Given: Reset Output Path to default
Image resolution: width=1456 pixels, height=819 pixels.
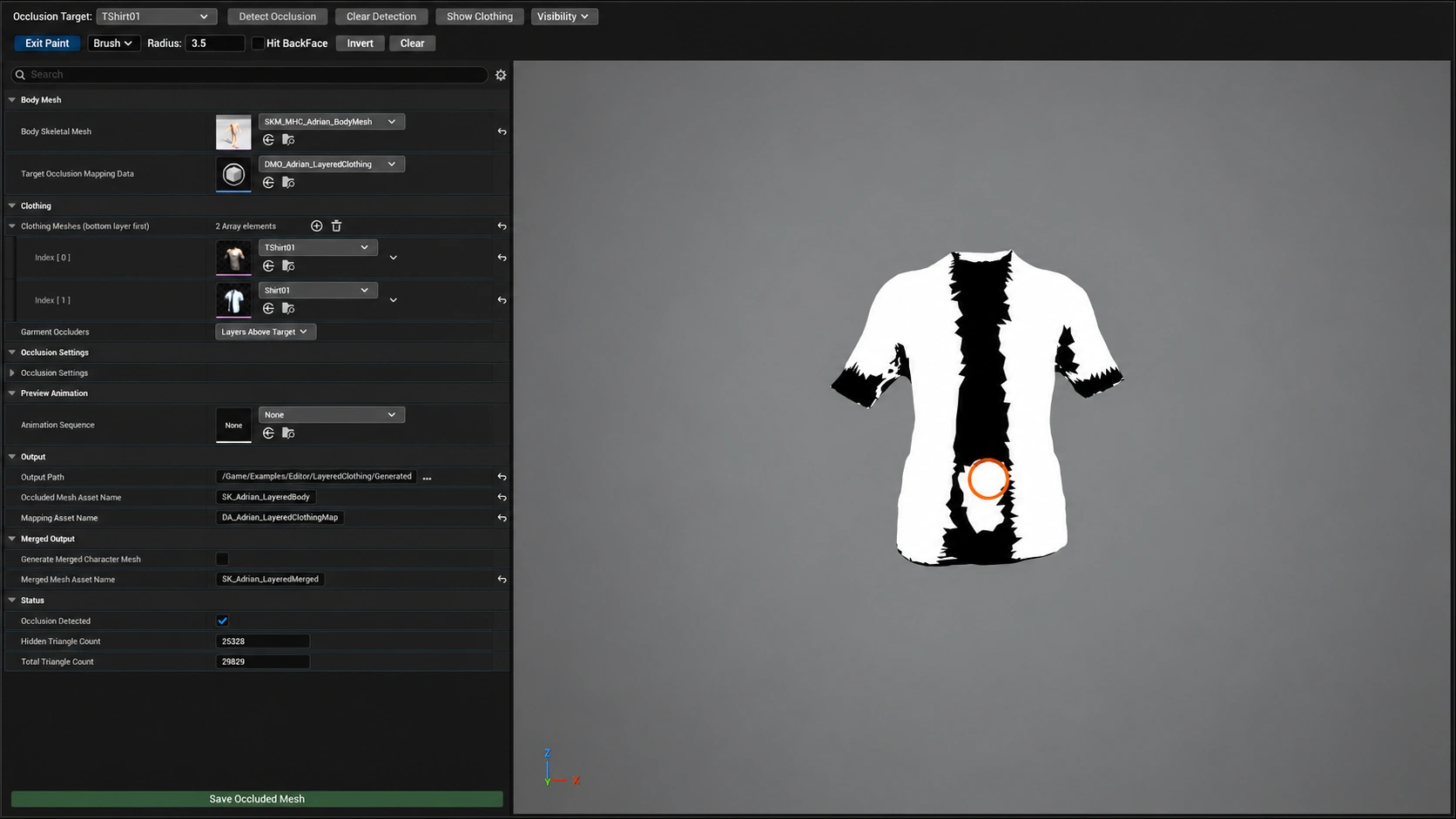Looking at the screenshot, I should [x=502, y=477].
